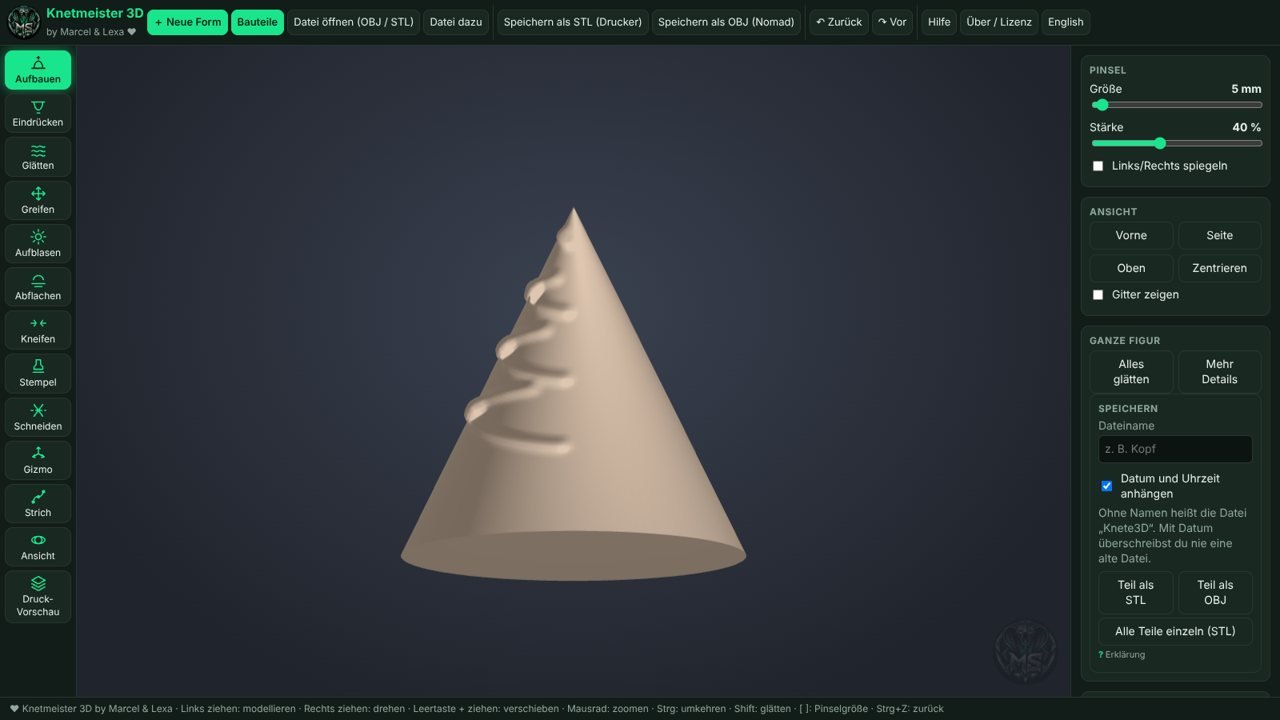Image resolution: width=1280 pixels, height=720 pixels.
Task: Choose the Glätten smoothing tool
Action: (x=38, y=157)
